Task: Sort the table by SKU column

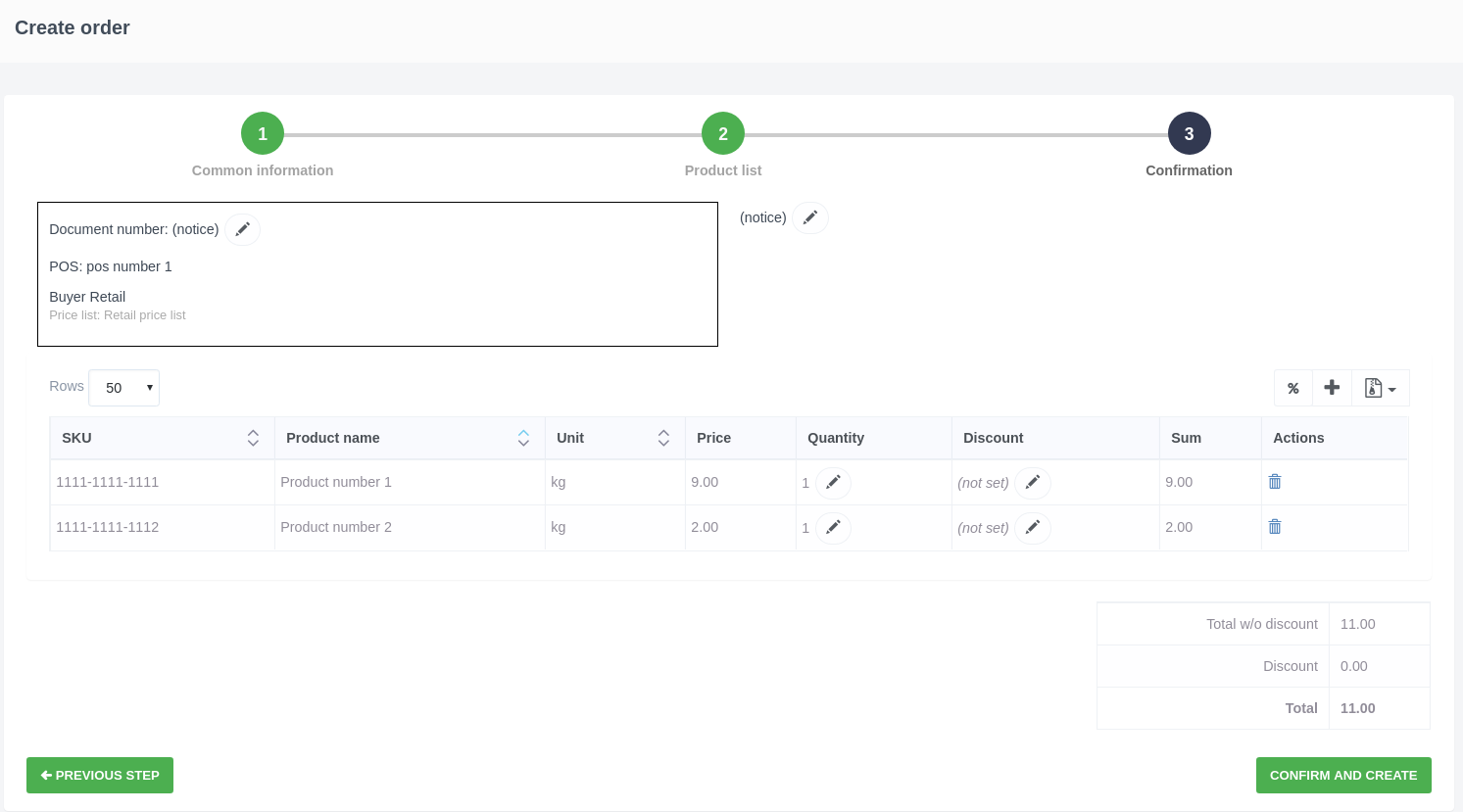Action: (x=253, y=438)
